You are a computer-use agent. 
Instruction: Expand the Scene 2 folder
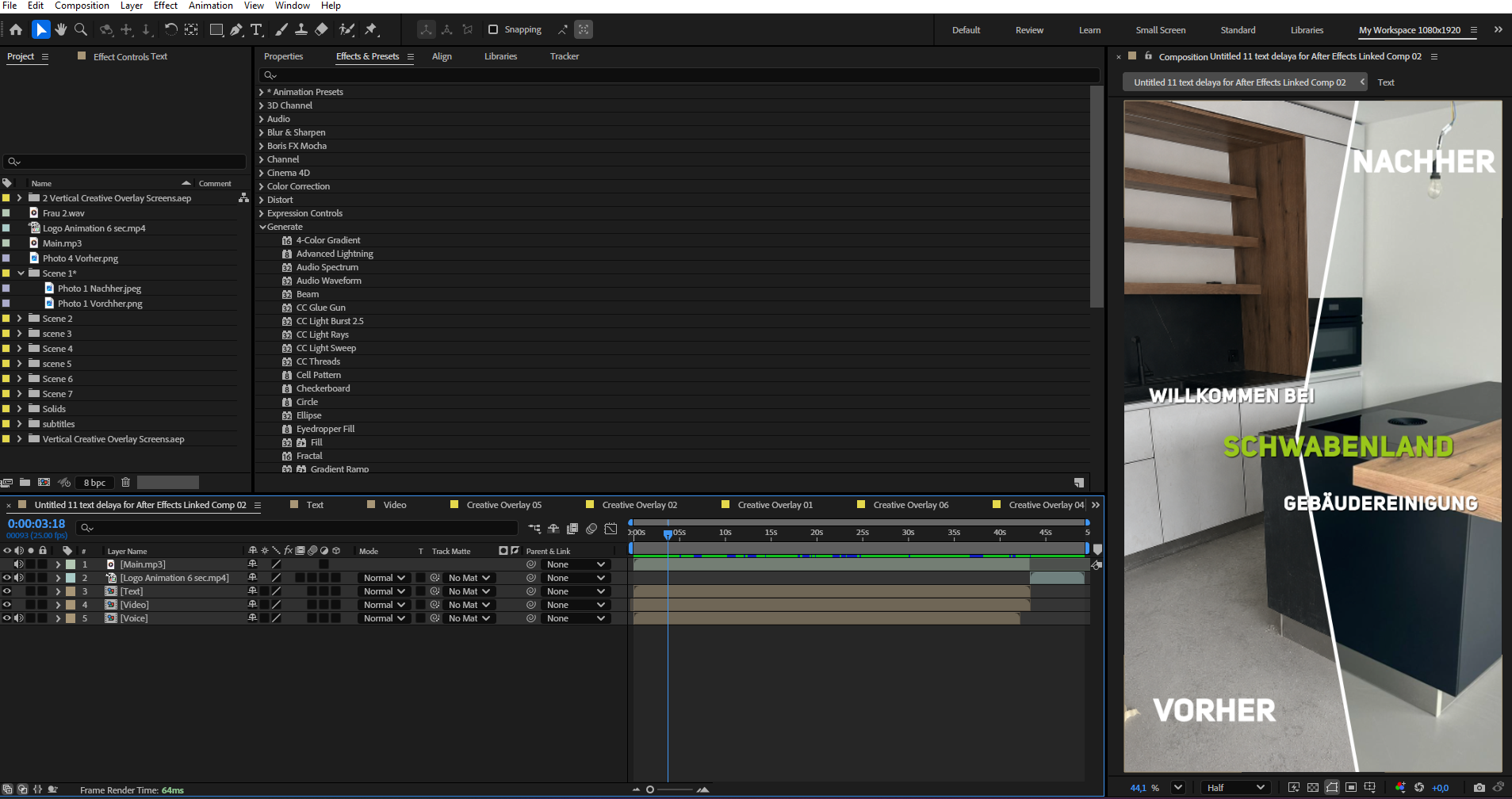(x=19, y=319)
